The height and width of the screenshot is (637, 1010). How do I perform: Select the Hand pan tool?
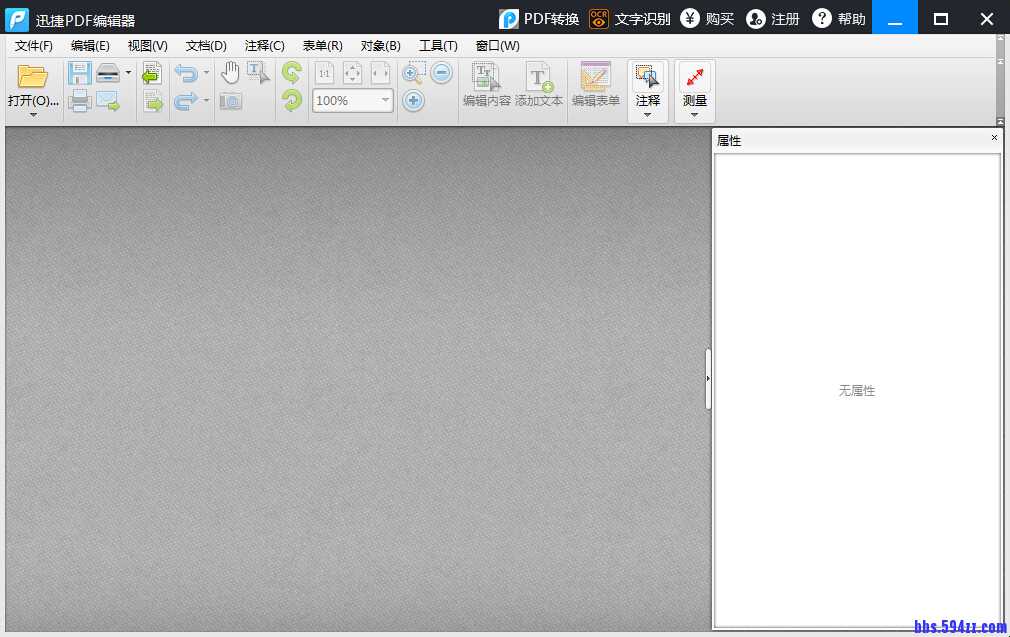click(x=230, y=73)
